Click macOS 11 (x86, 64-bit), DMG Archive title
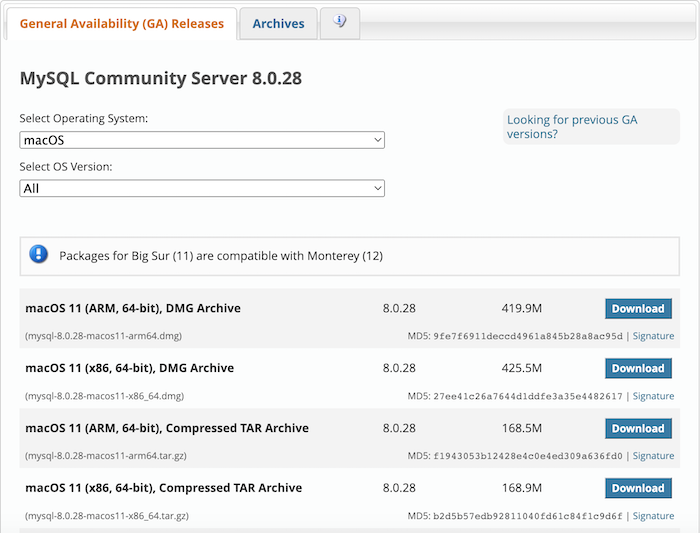This screenshot has width=700, height=533. click(x=129, y=368)
